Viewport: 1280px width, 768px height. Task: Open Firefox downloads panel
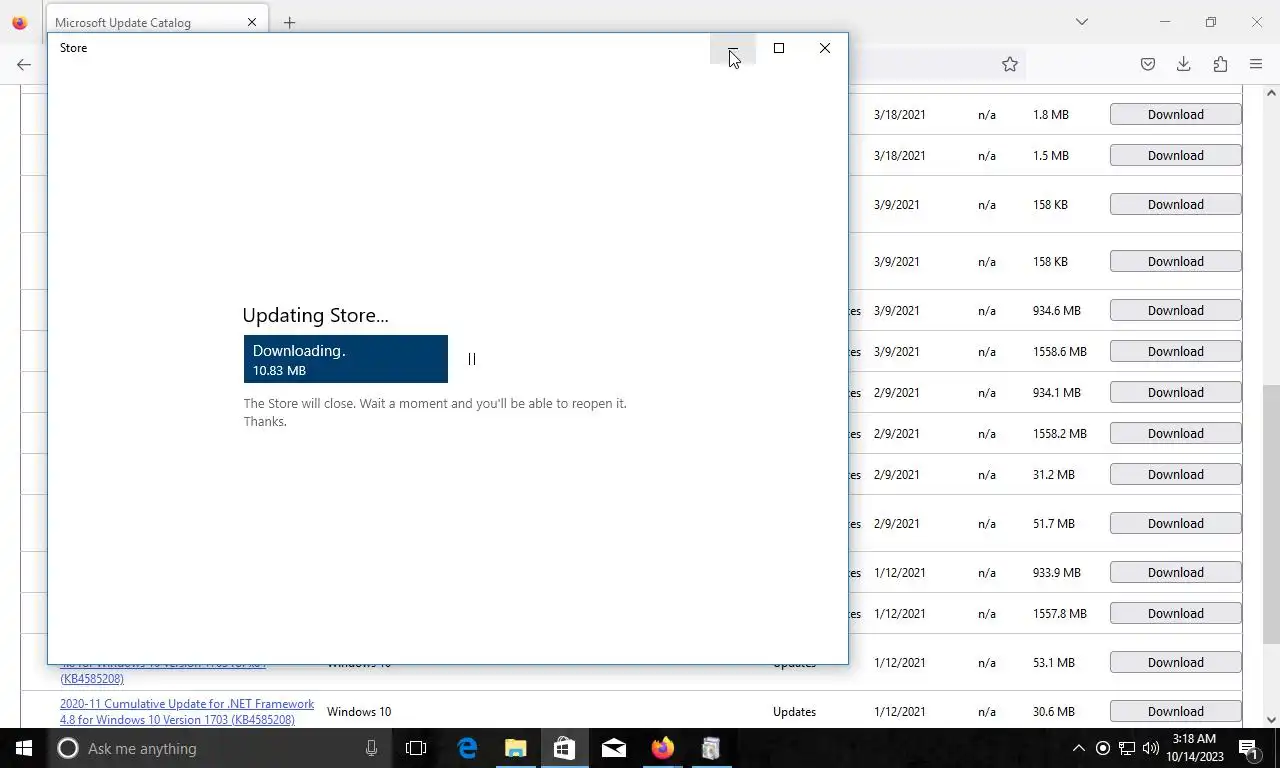tap(1184, 64)
